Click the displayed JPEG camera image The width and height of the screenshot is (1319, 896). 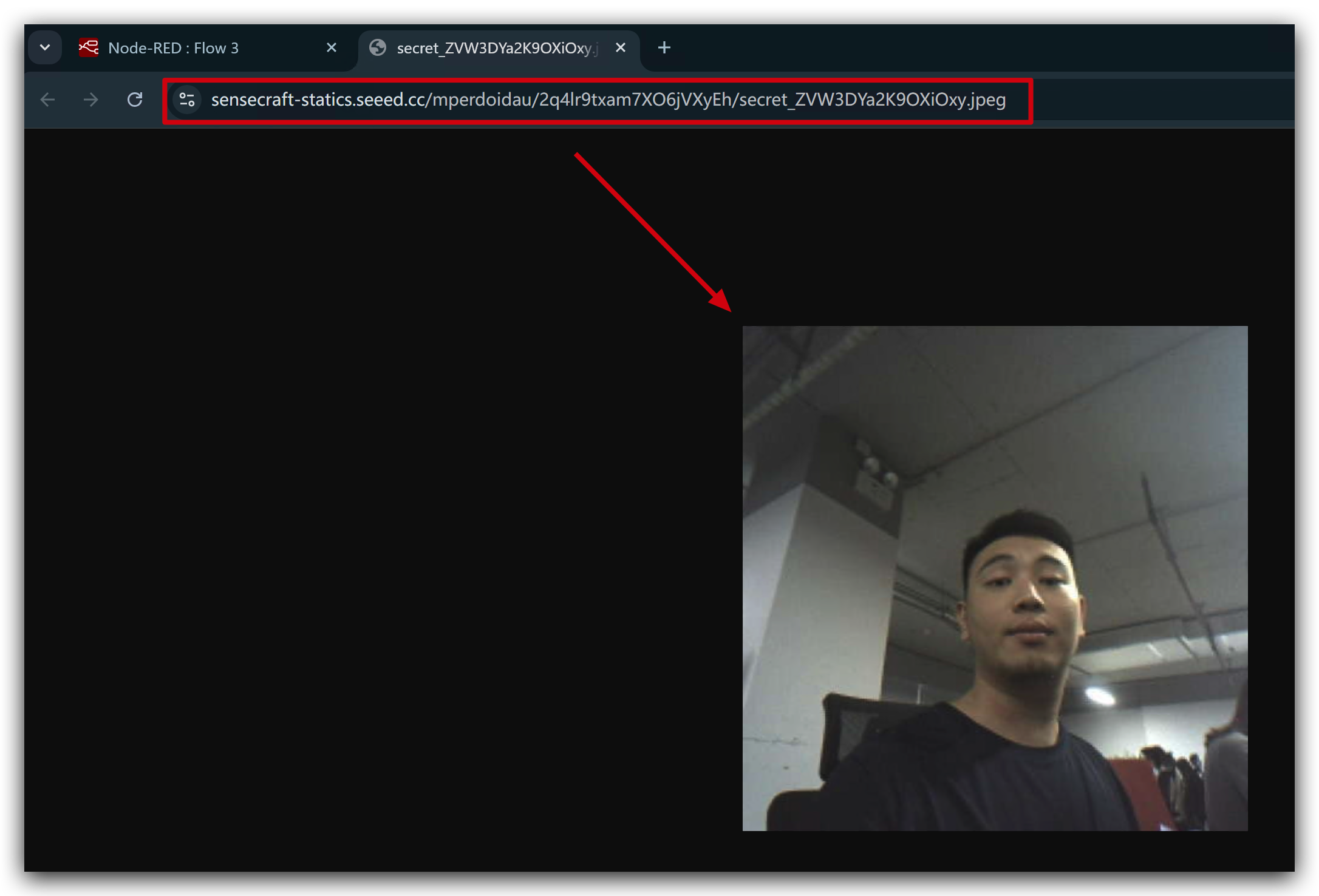[x=995, y=578]
